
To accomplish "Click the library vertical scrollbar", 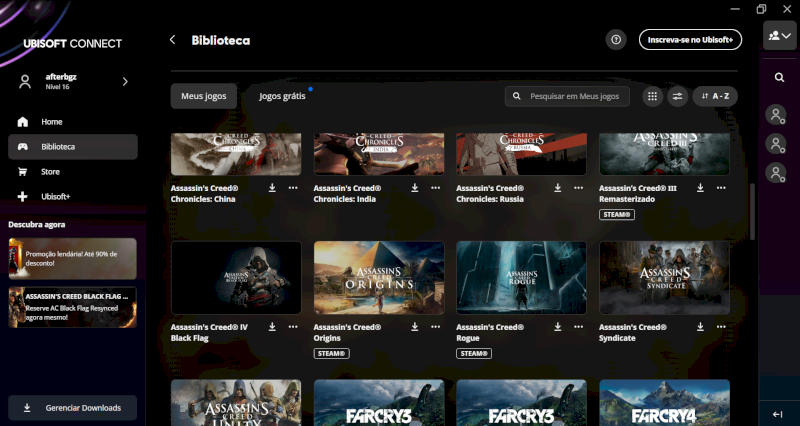I will tap(752, 210).
